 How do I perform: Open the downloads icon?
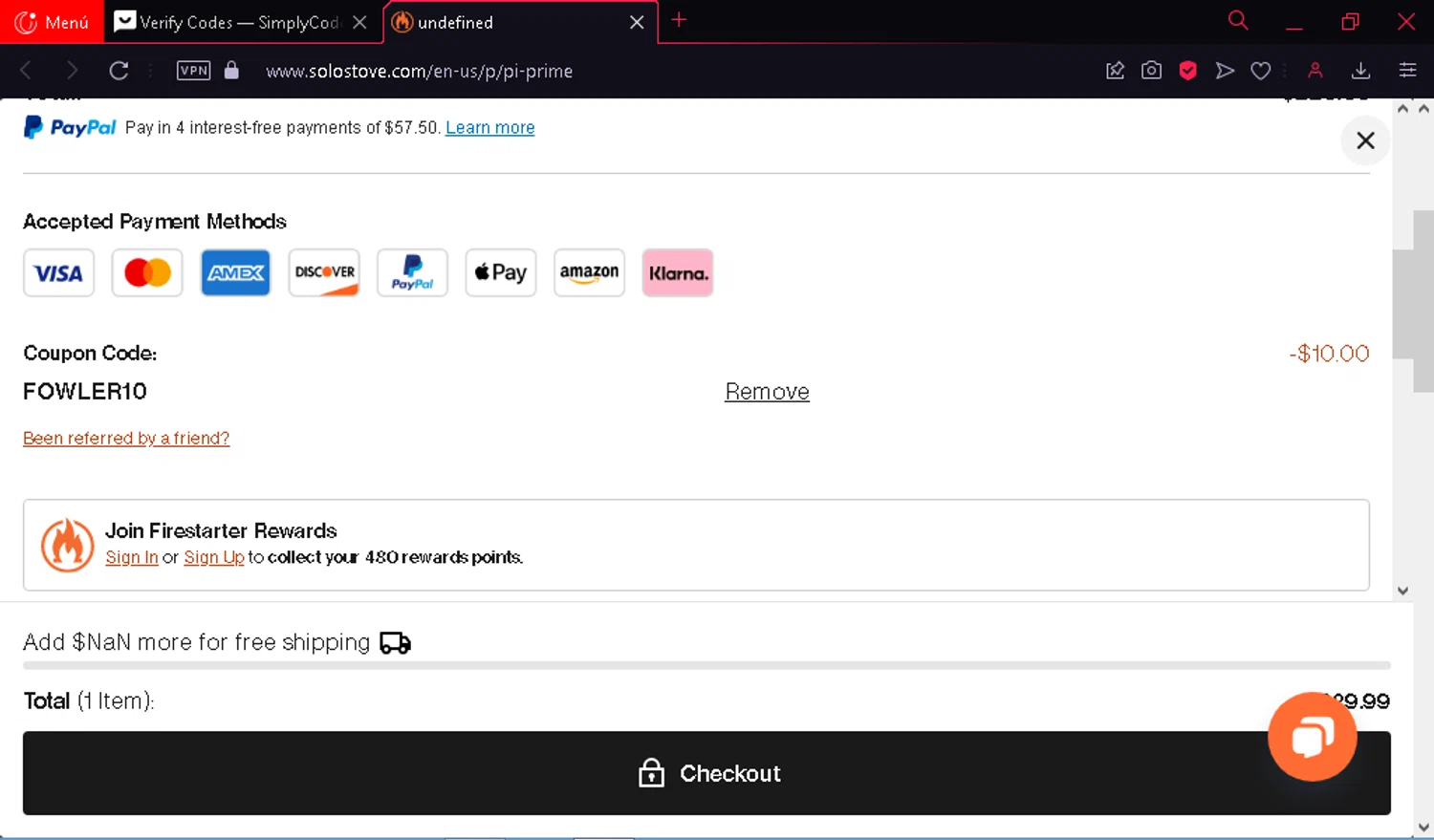1360,71
